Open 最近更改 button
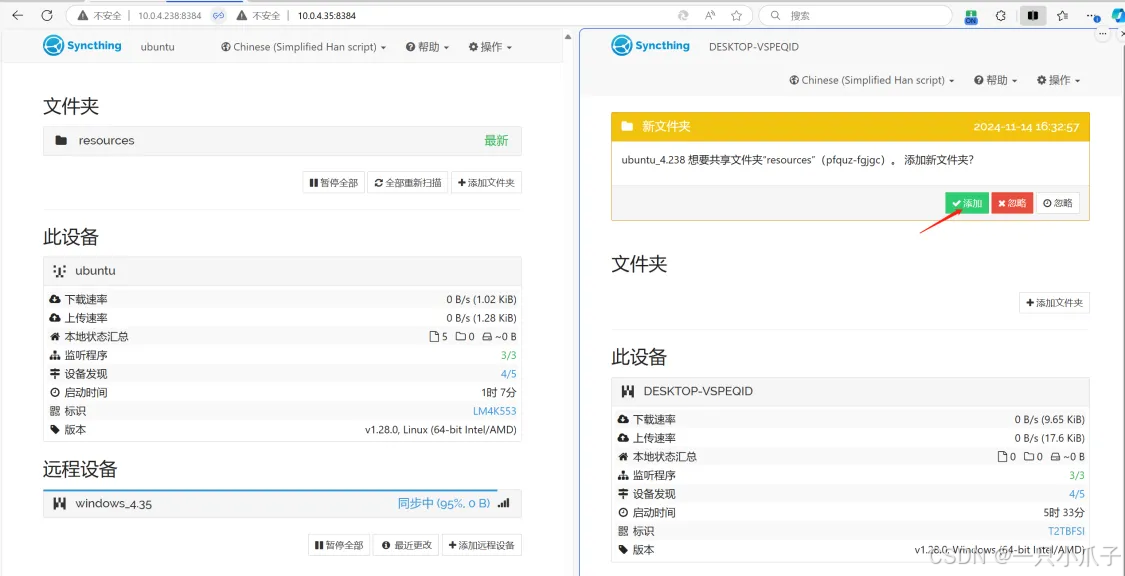This screenshot has height=576, width=1125. click(406, 545)
